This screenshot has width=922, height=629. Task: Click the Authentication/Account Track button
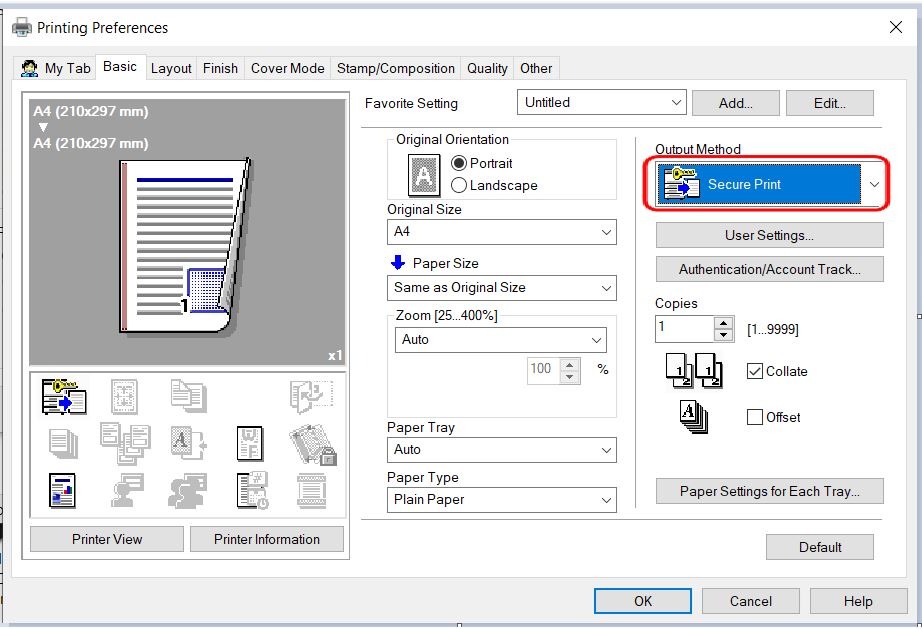coord(769,269)
